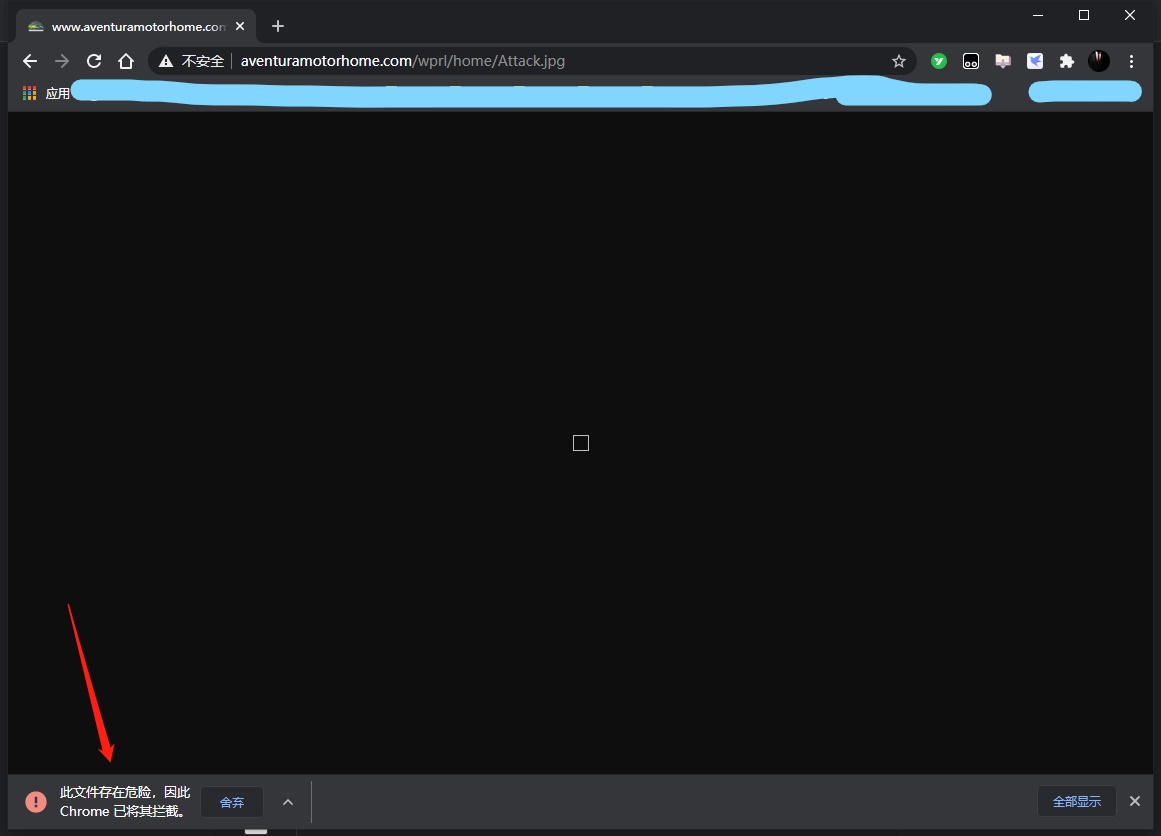Screen dimensions: 1161x836
Task: Open the green Y extension
Action: click(x=939, y=61)
